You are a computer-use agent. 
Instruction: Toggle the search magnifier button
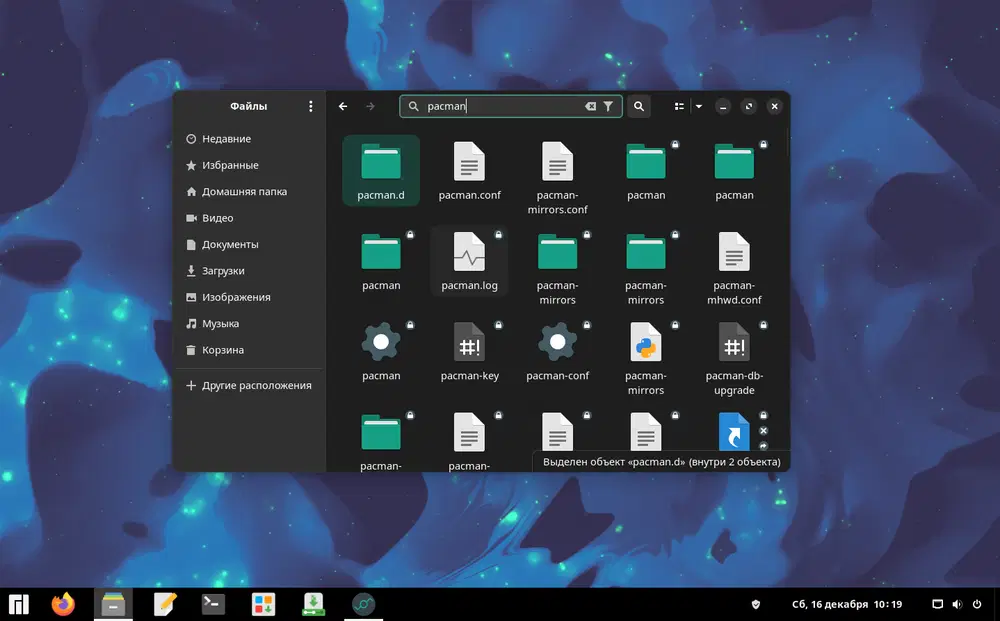pyautogui.click(x=639, y=106)
